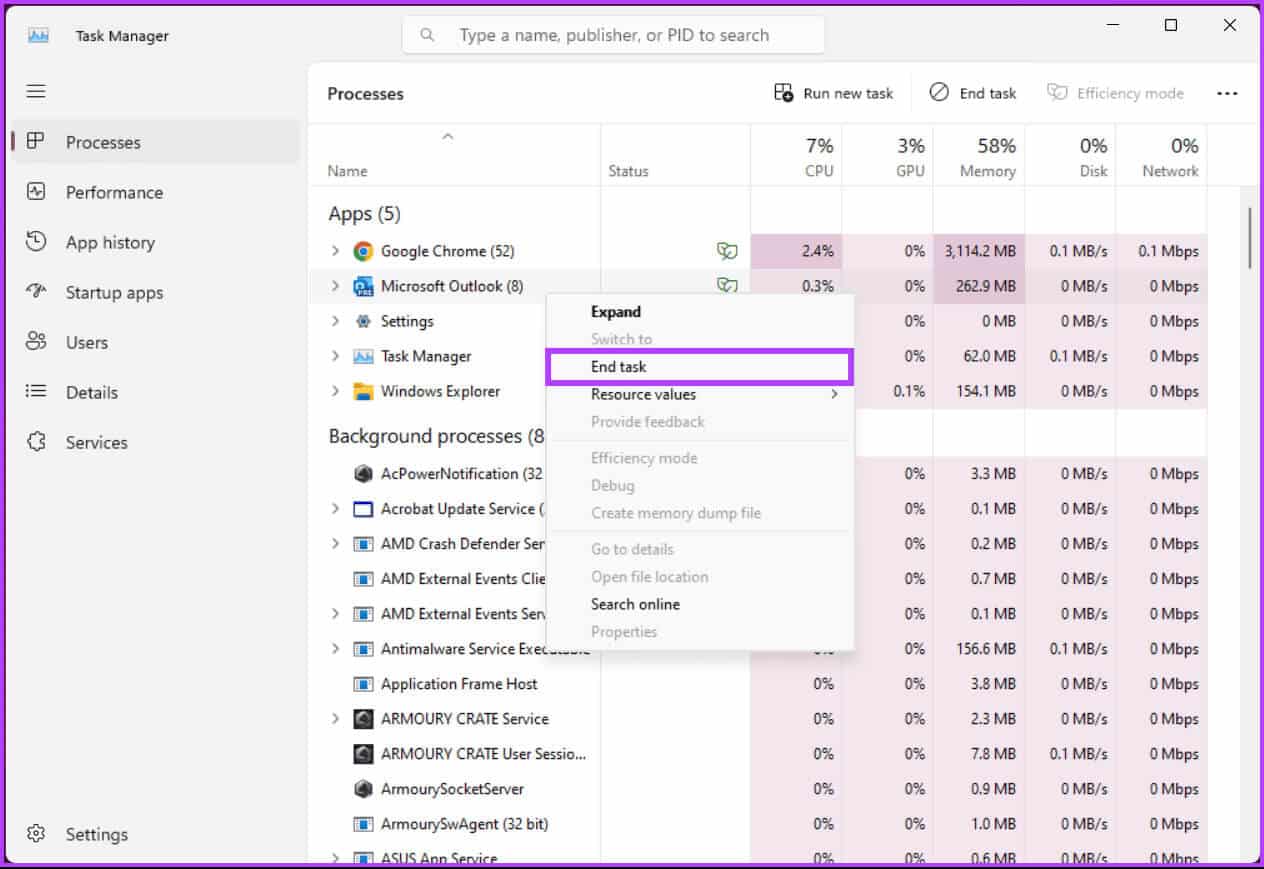Click the Acrobat Update Service icon

click(363, 509)
